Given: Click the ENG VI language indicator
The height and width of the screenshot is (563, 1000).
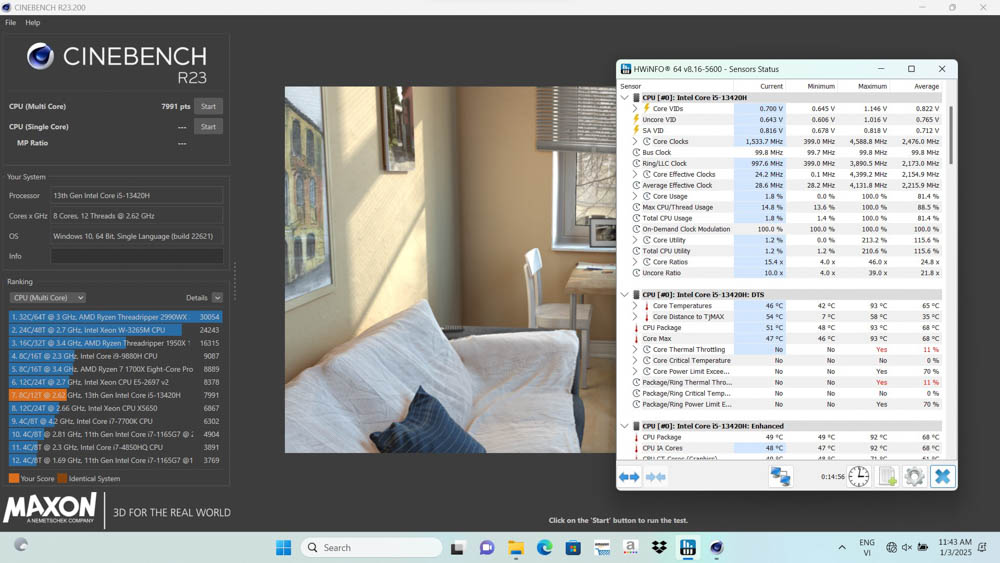Looking at the screenshot, I should coord(867,547).
